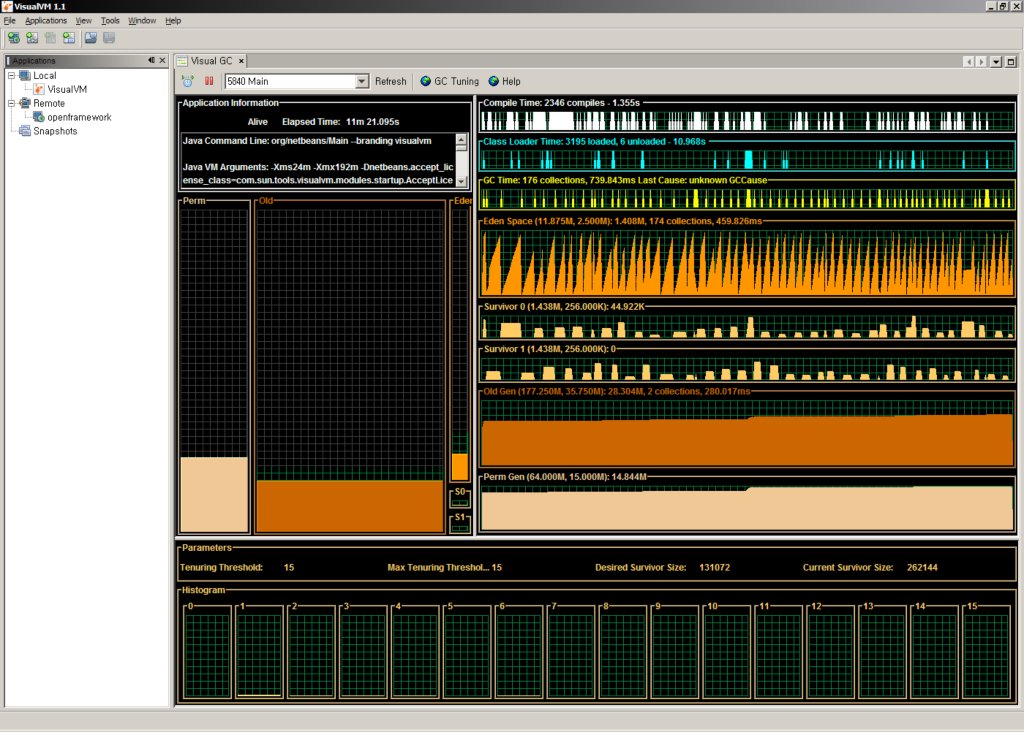1024x732 pixels.
Task: Open the 5840 Main process dropdown
Action: tap(362, 81)
